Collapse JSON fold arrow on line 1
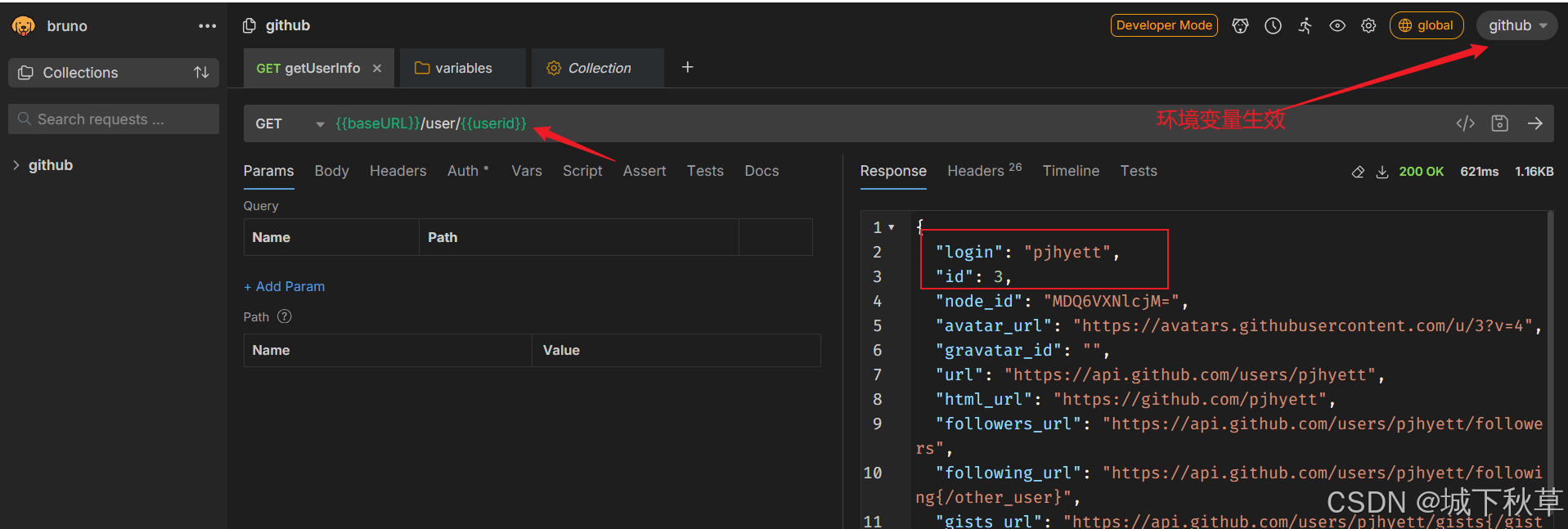 click(892, 227)
